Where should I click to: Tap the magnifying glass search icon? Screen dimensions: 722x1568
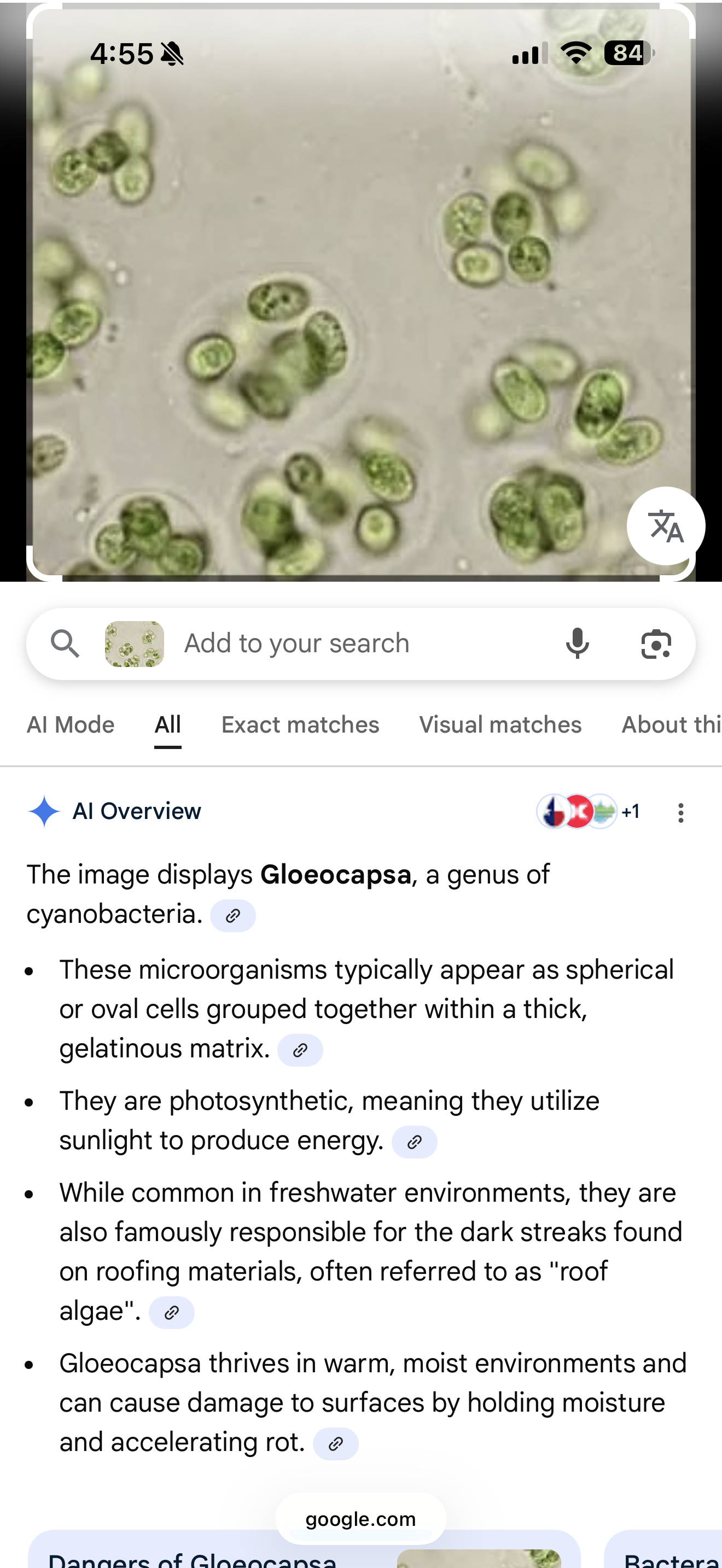click(x=65, y=644)
